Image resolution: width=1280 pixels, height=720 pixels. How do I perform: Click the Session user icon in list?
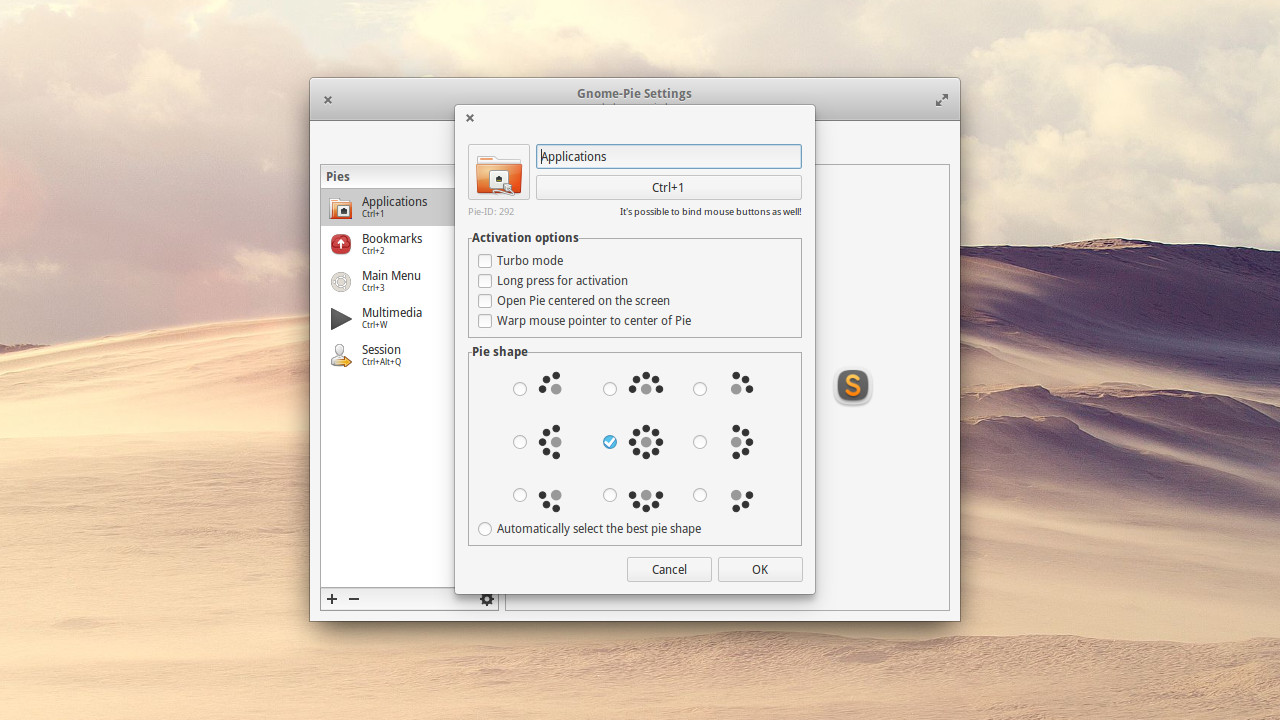341,355
